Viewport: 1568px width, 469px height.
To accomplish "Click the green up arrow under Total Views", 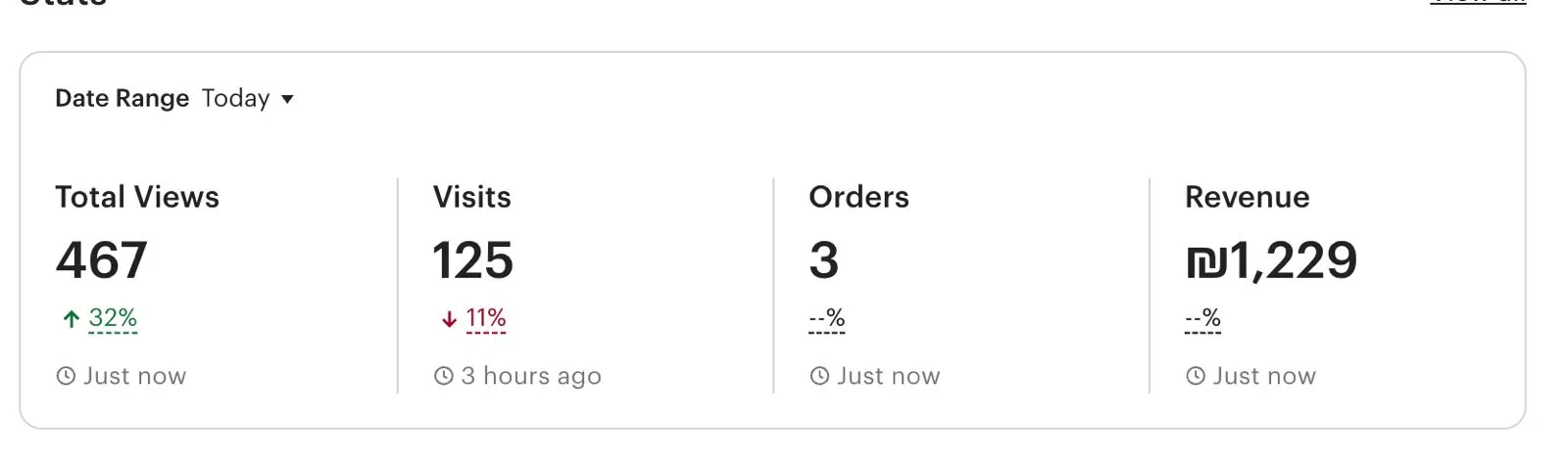I will coord(71,319).
